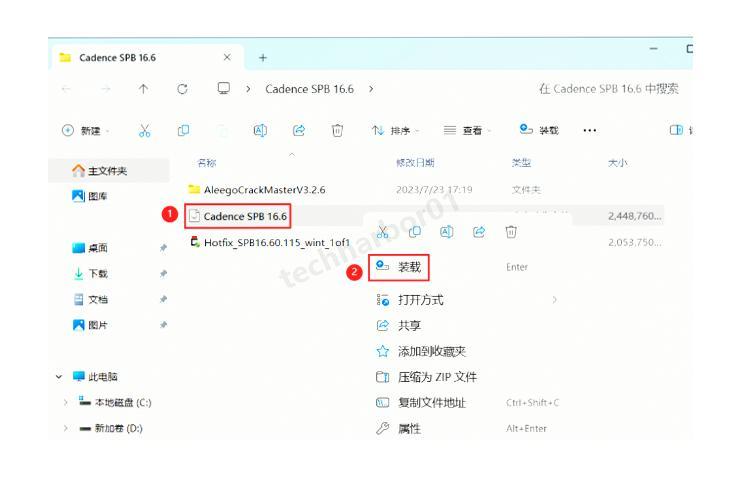Refresh the current folder
This screenshot has width=741, height=477.
[x=182, y=89]
